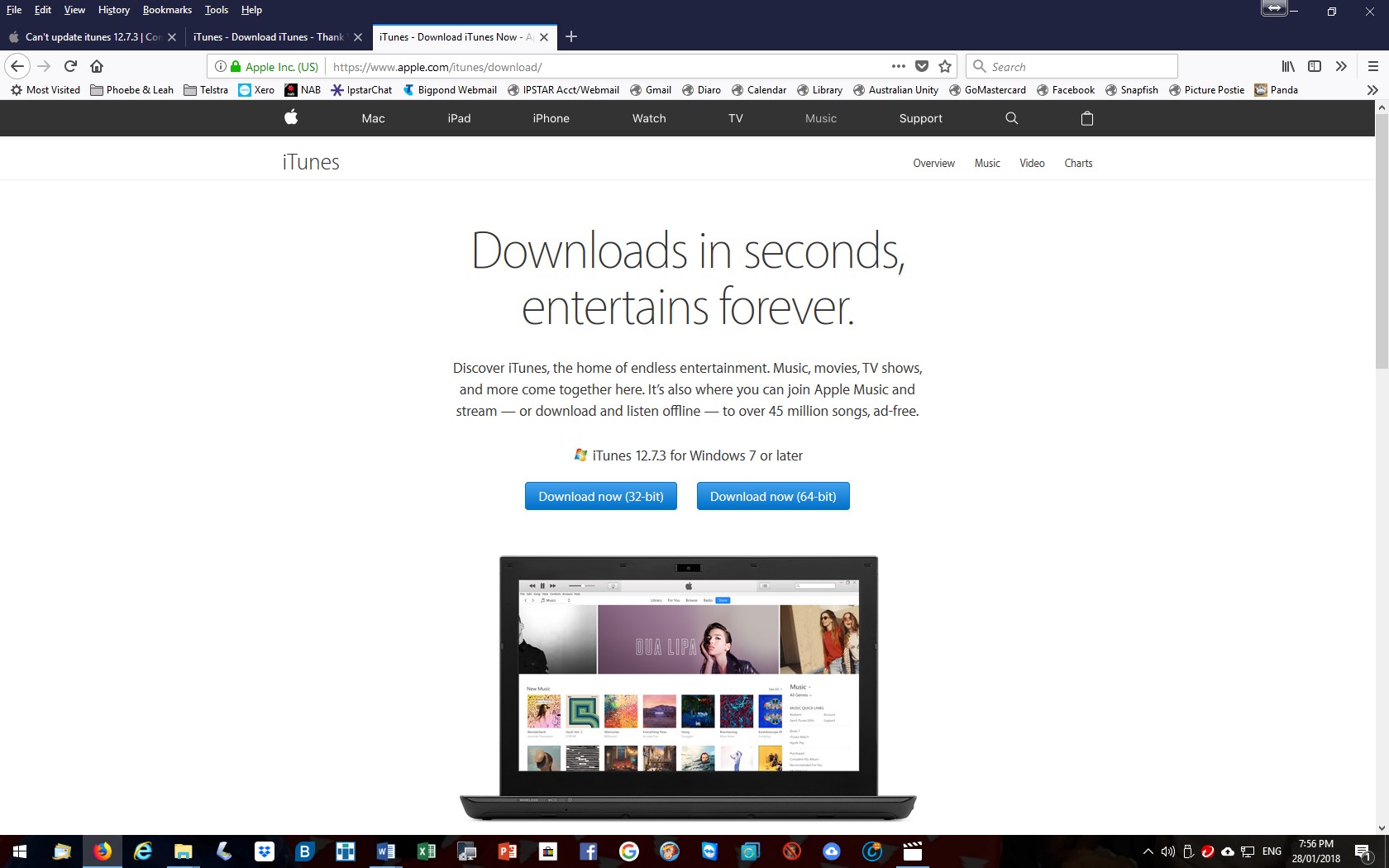
Task: Launch Dropbox from the taskbar
Action: pyautogui.click(x=265, y=851)
